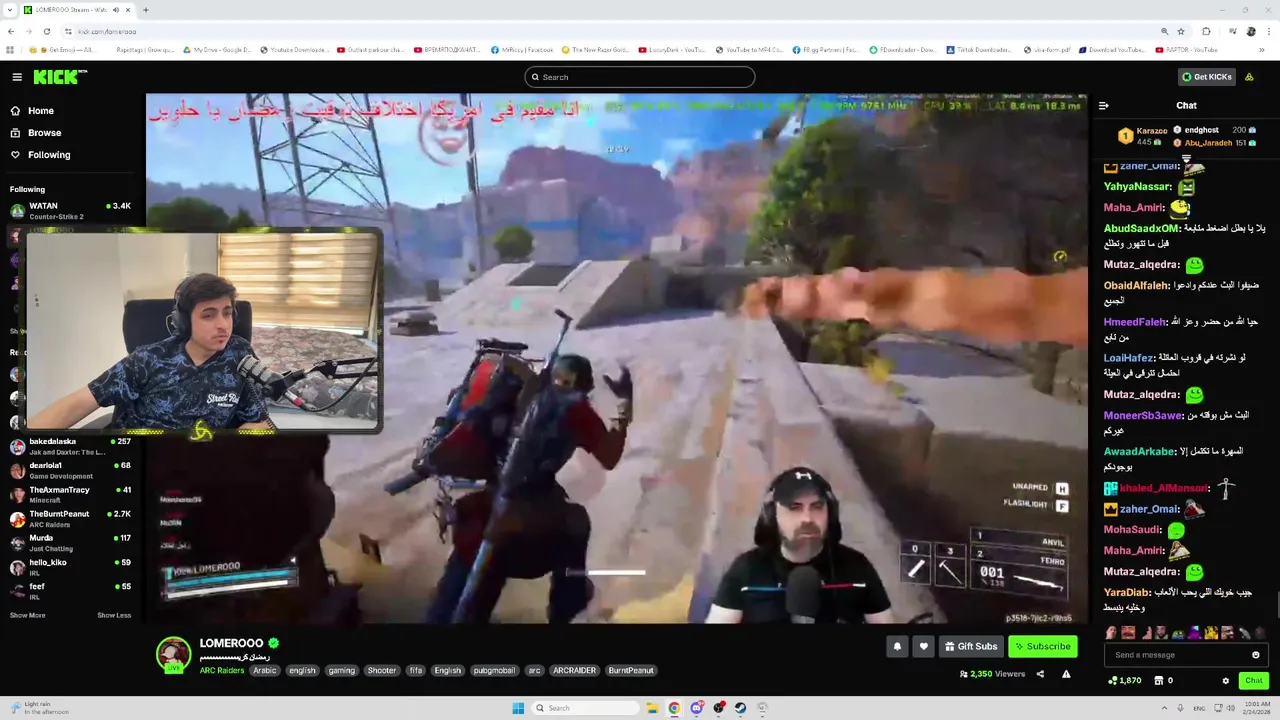The image size is (1280, 720).
Task: Open Murda channel in sidebar
Action: (x=70, y=542)
